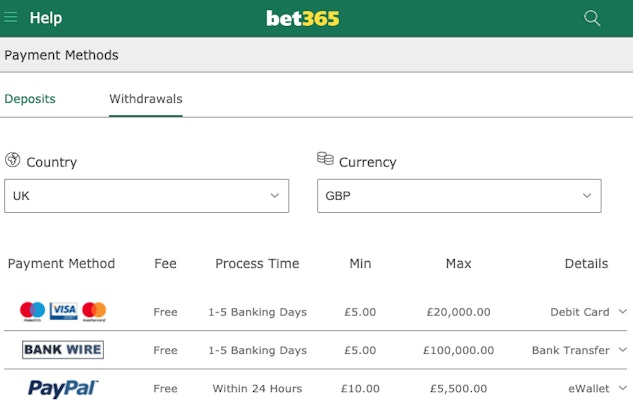Click the PayPal logo
The image size is (633, 406).
pyautogui.click(x=63, y=388)
